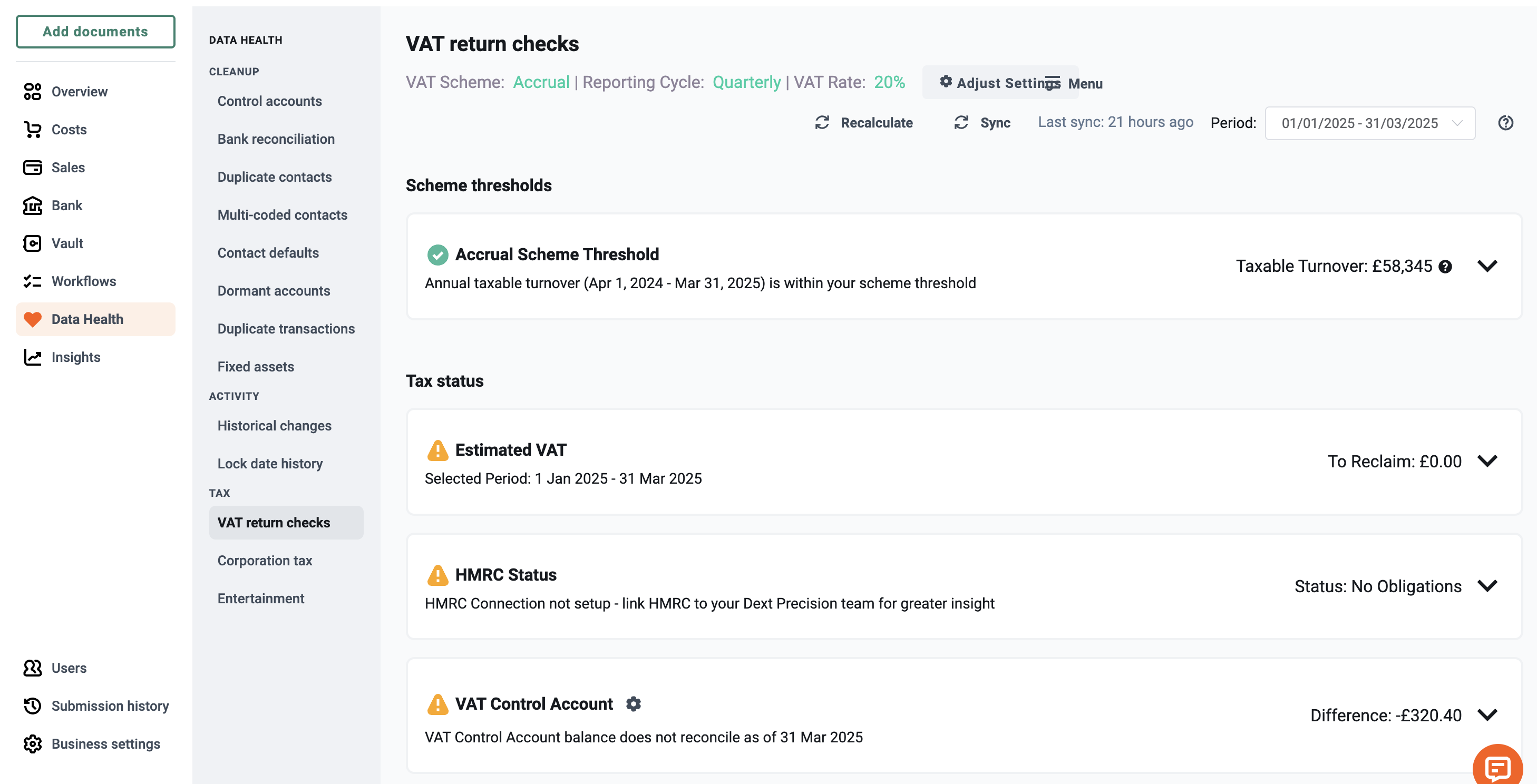Click the Sync button
Screen dimensions: 1537x784
[x=981, y=123]
